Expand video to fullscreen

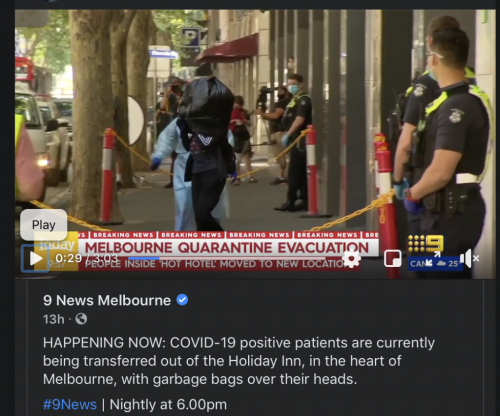click(x=433, y=259)
